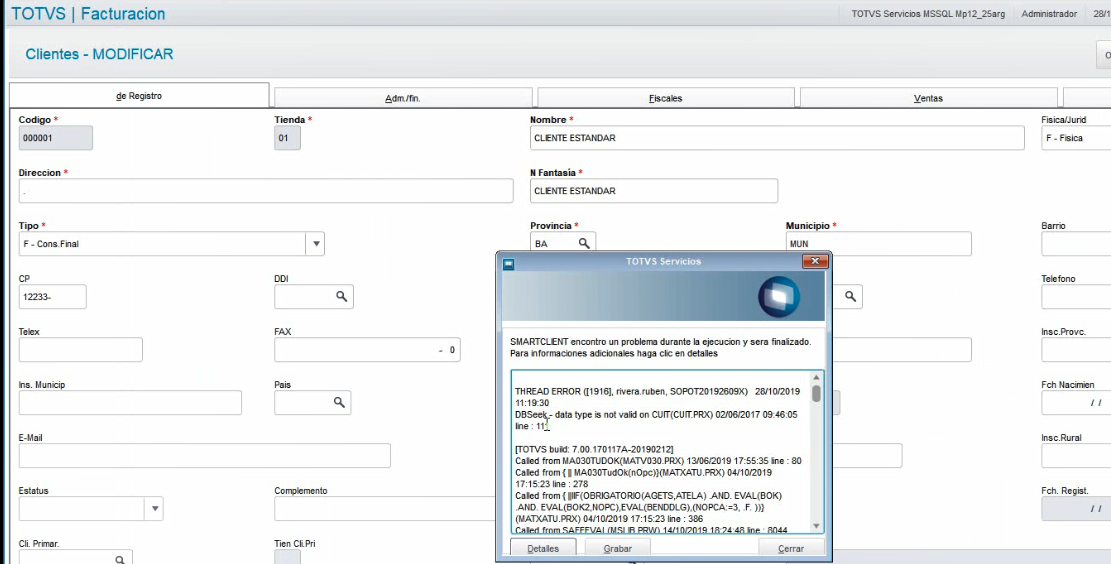Click the E-Mail input field
This screenshot has height=564, width=1111.
tap(205, 456)
